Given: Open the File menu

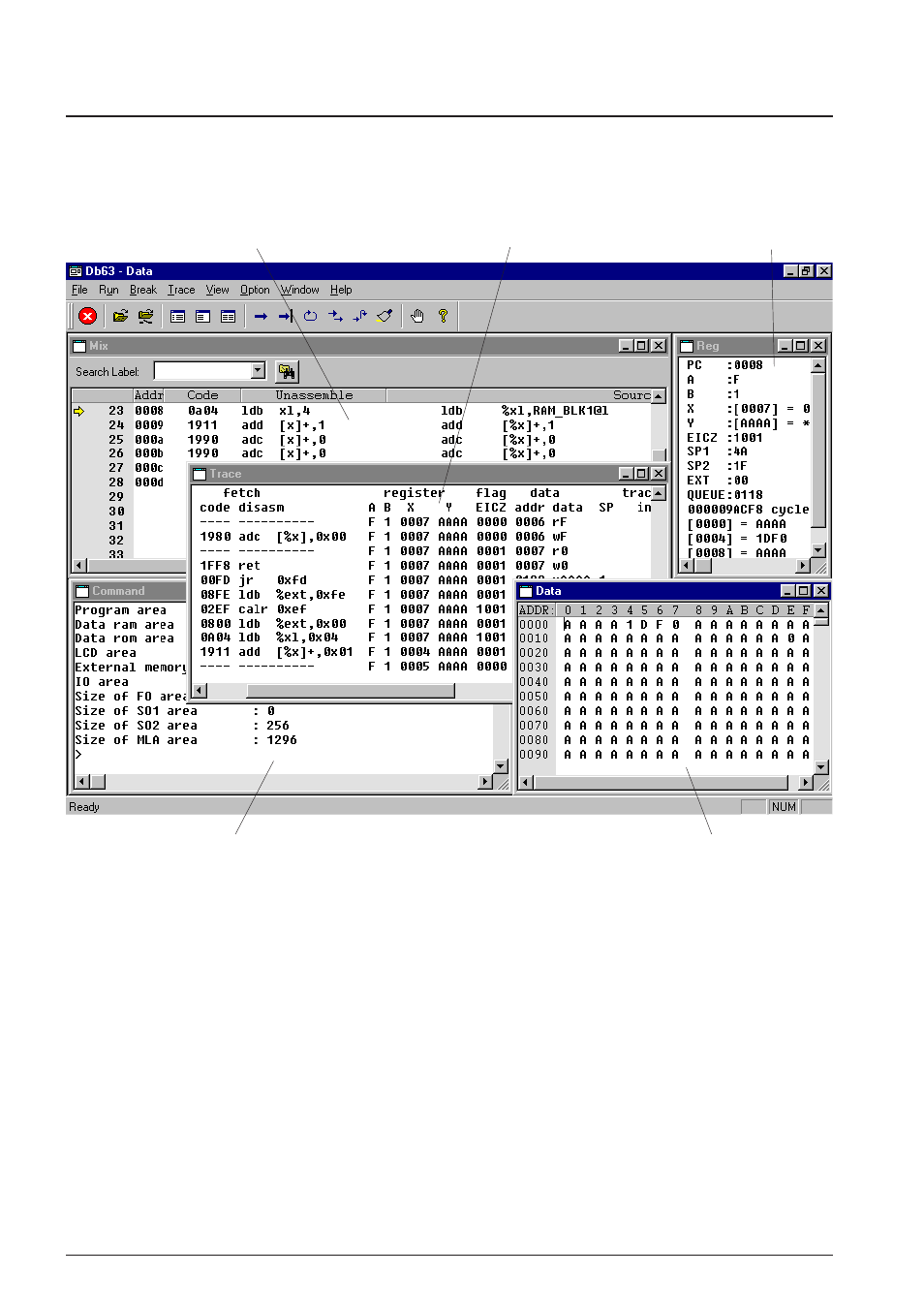Looking at the screenshot, I should pyautogui.click(x=79, y=290).
